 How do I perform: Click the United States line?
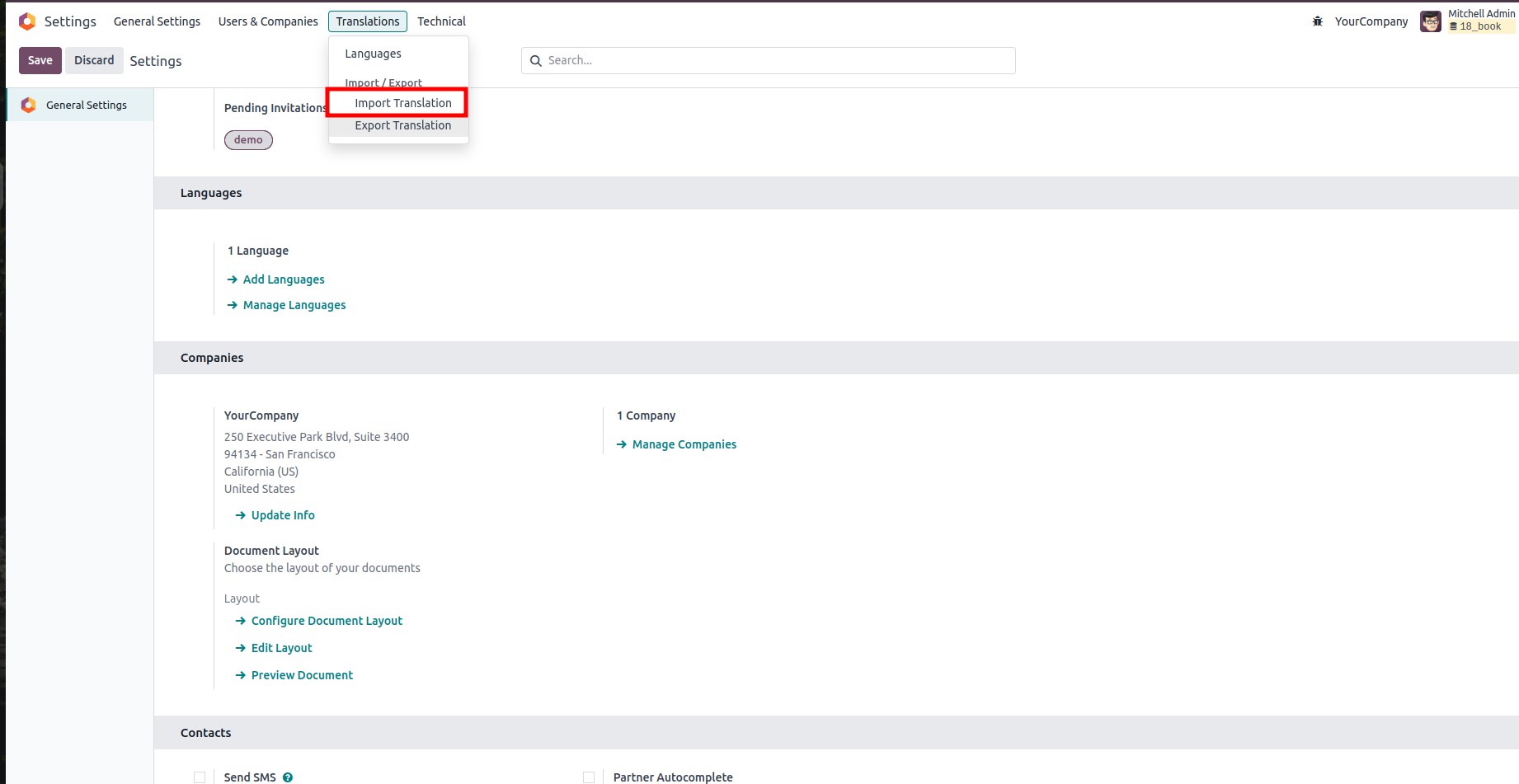(x=260, y=490)
